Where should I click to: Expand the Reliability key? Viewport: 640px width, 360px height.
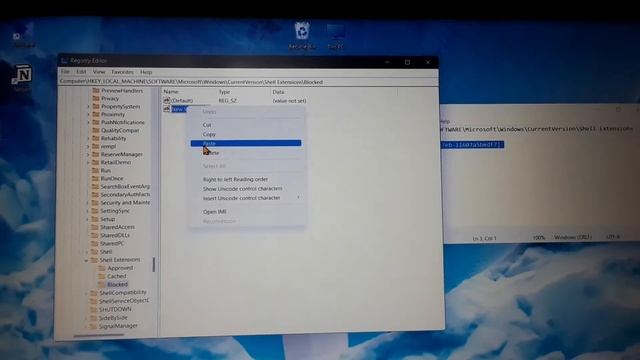[89, 139]
